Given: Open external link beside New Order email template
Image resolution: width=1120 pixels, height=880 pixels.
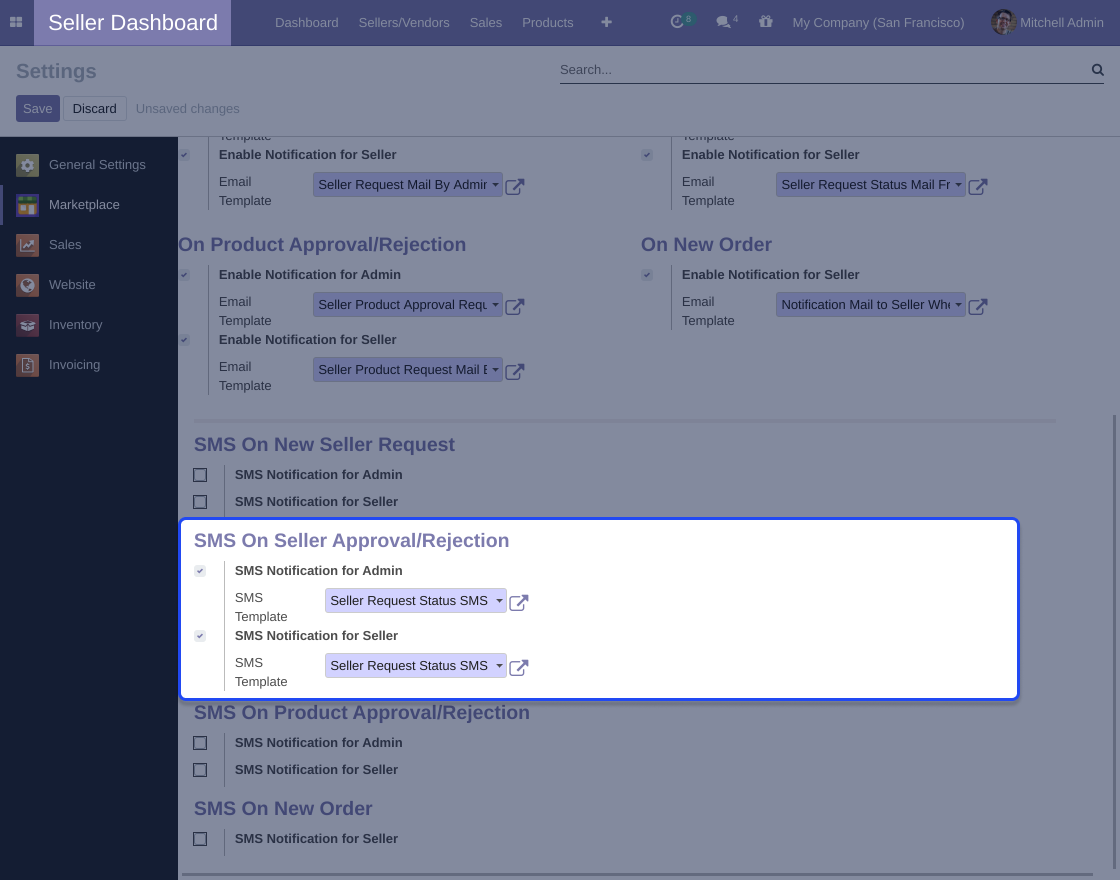Looking at the screenshot, I should pos(978,307).
